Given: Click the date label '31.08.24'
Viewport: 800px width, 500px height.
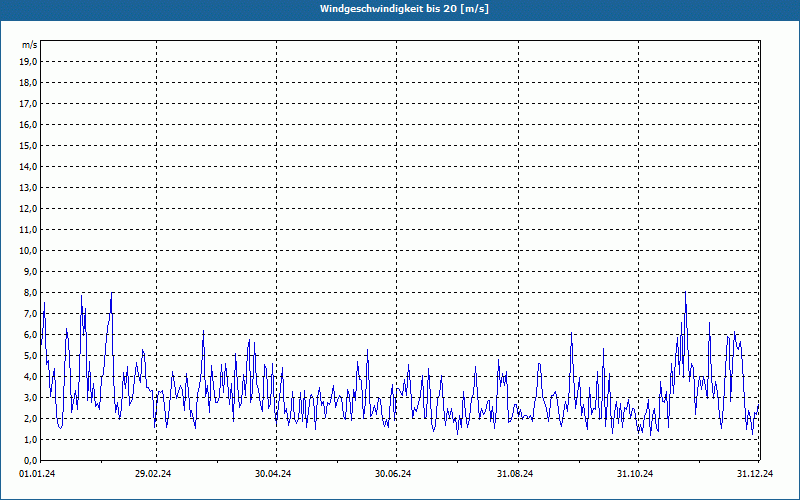Looking at the screenshot, I should (515, 474).
